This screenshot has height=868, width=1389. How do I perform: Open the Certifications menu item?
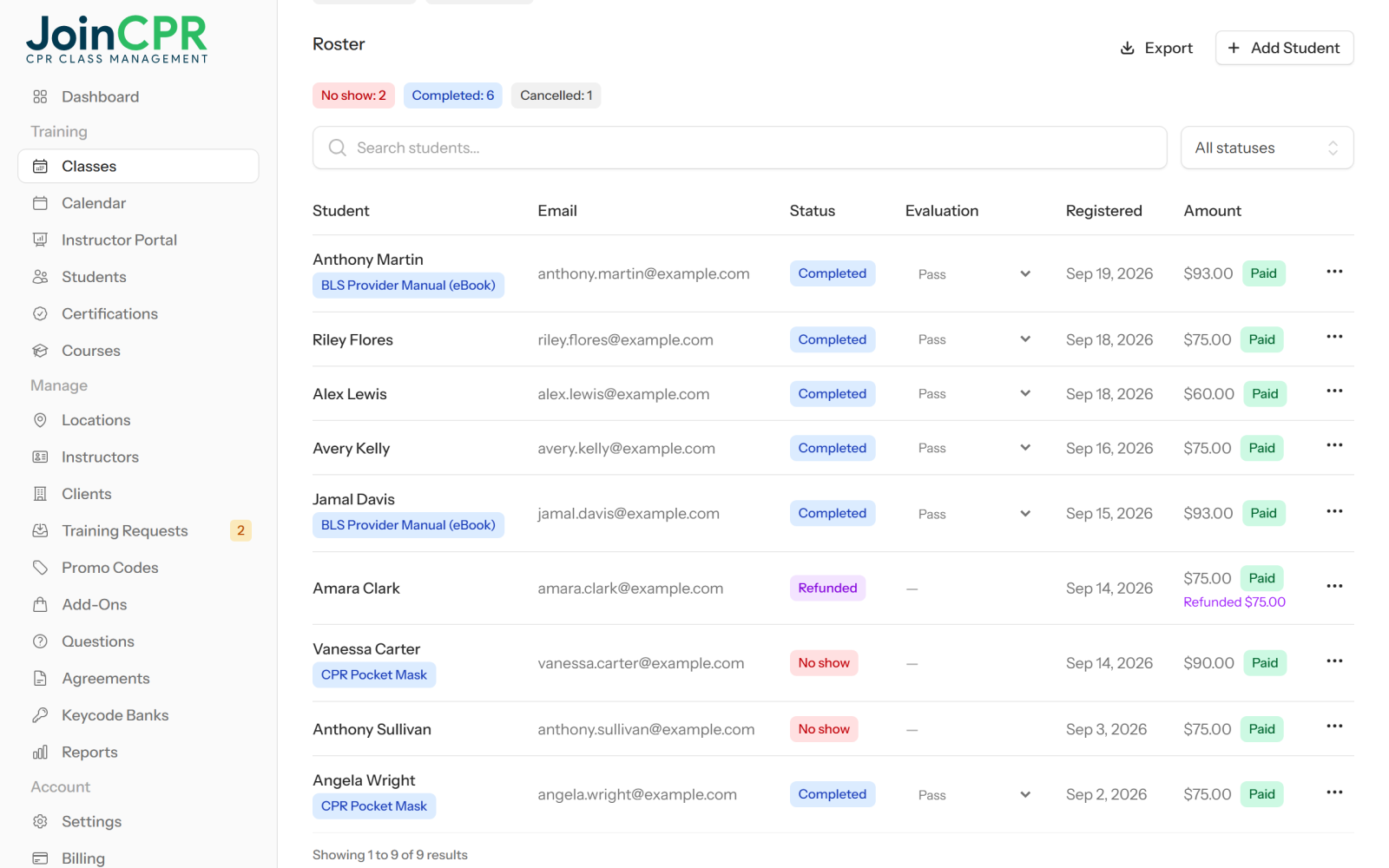(138, 313)
